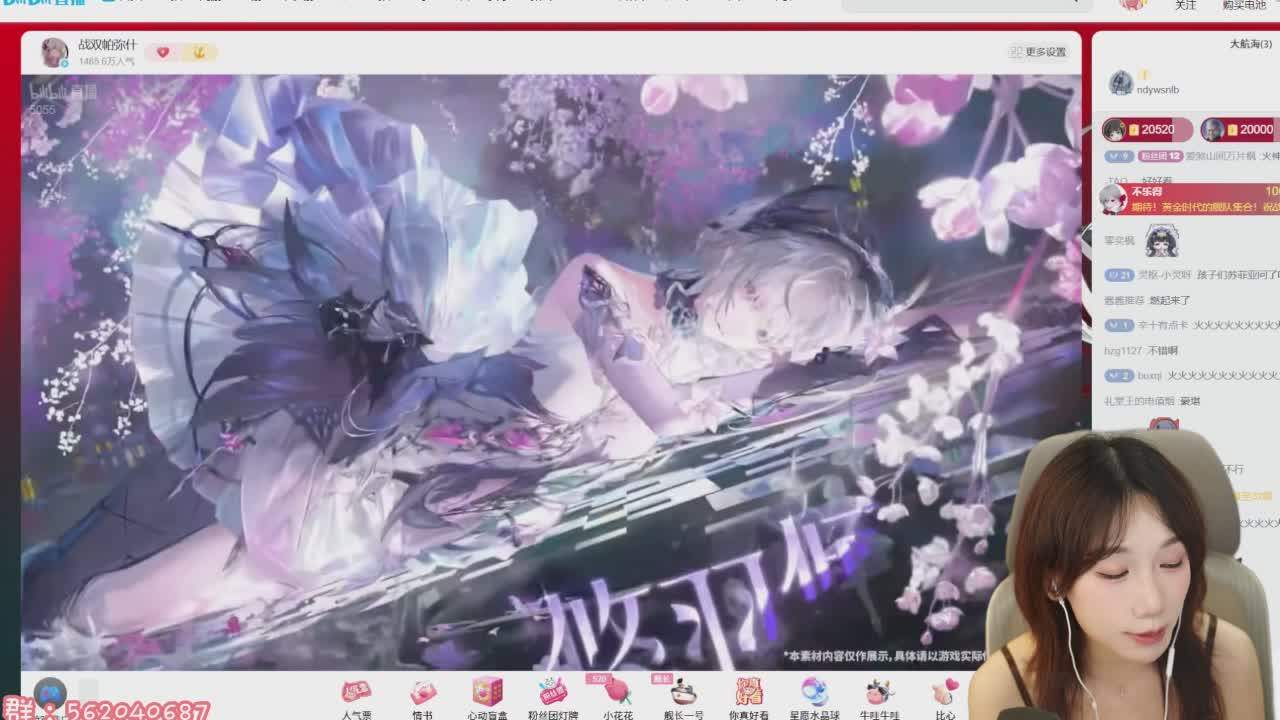Click username 辛十有点卡 in chat
Image resolution: width=1280 pixels, height=720 pixels.
click(1163, 325)
